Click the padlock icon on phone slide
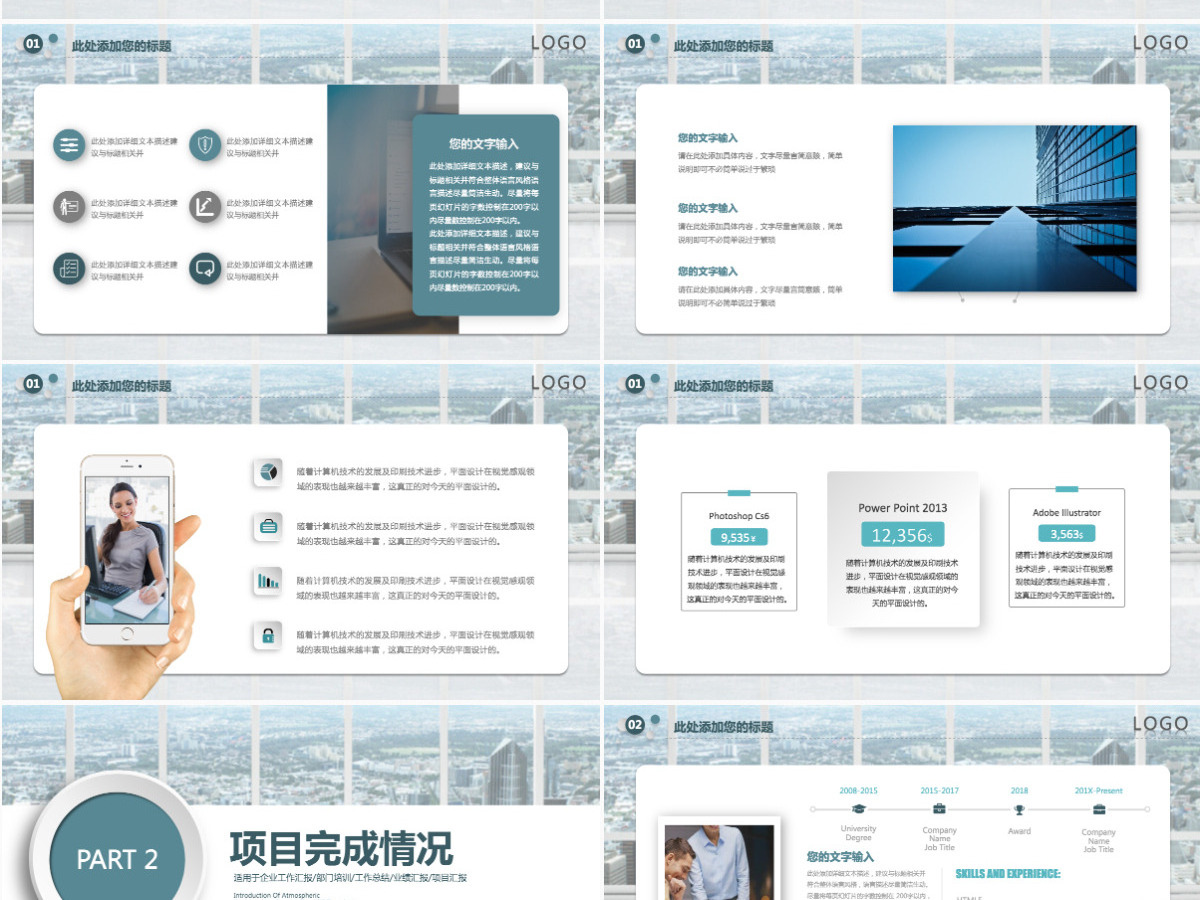The height and width of the screenshot is (900, 1200). tap(268, 635)
